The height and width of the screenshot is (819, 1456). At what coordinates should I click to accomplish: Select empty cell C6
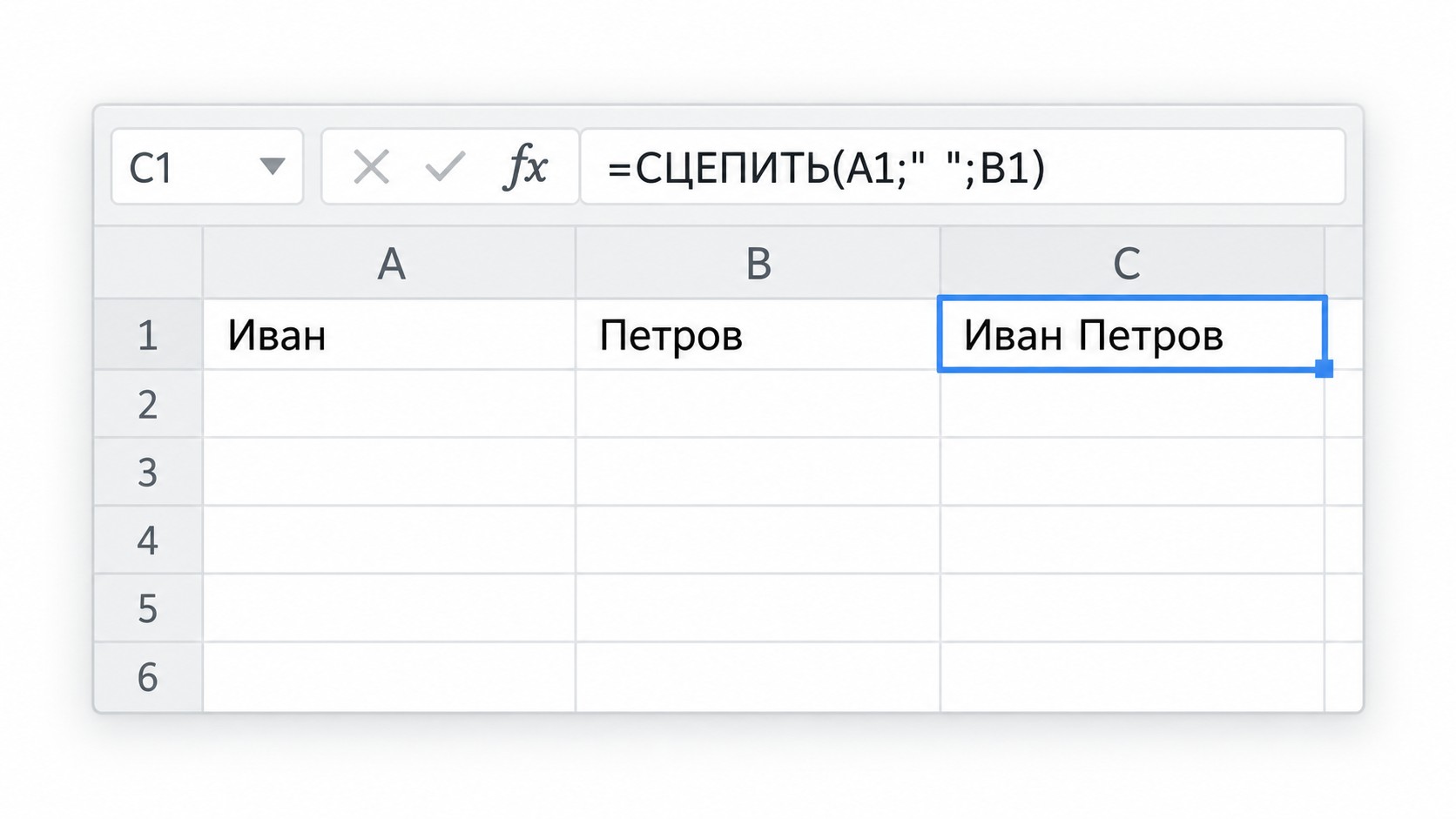[1132, 677]
